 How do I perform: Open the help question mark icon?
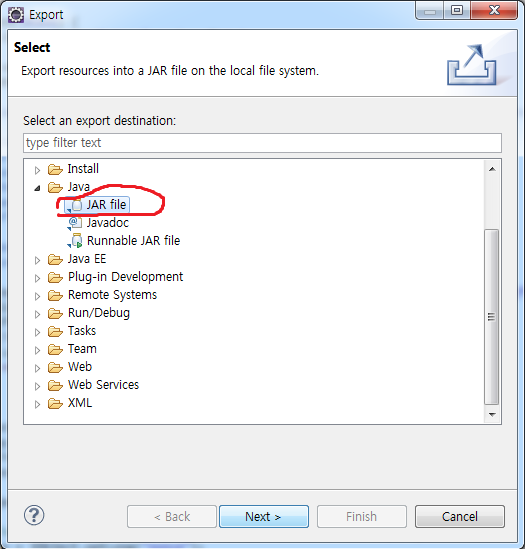[34, 515]
